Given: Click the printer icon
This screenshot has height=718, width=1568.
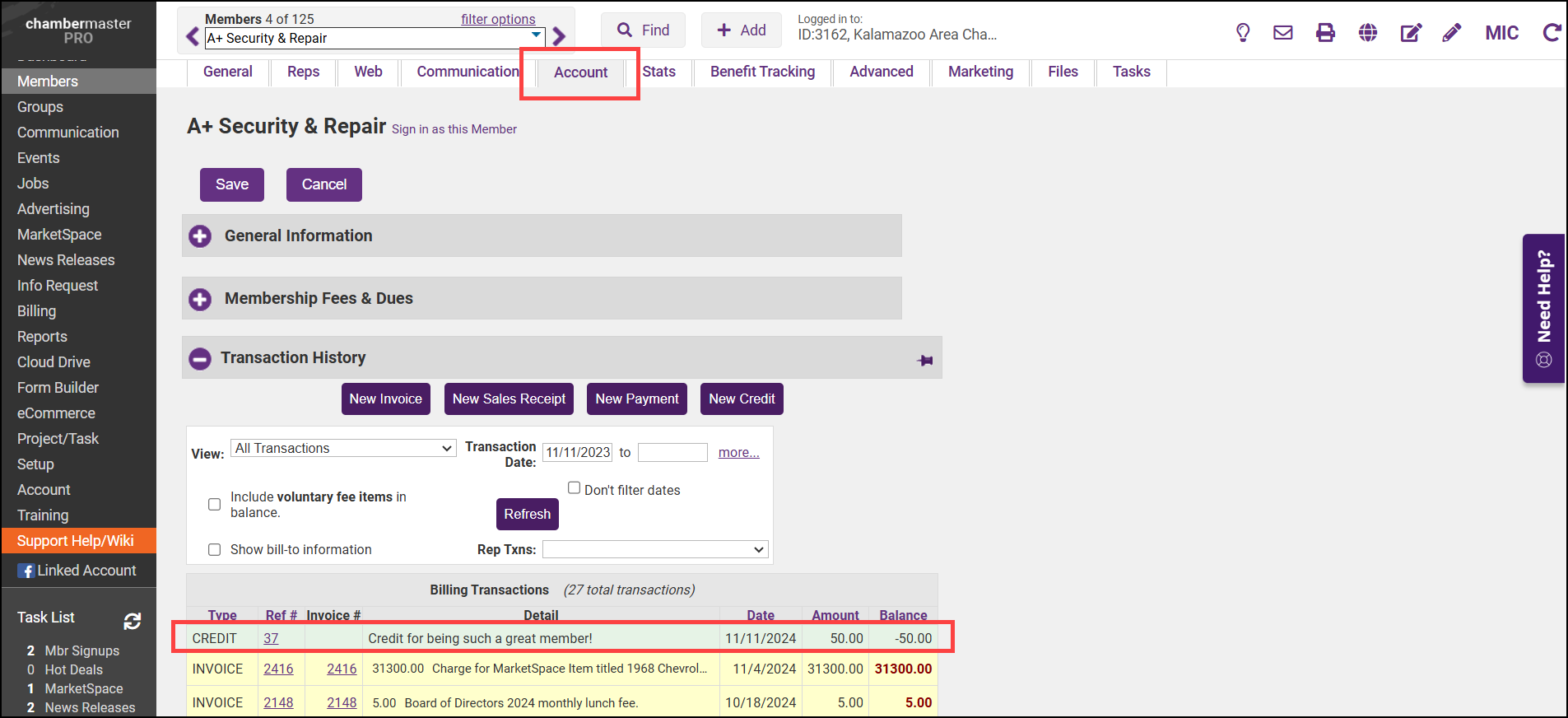Looking at the screenshot, I should click(x=1325, y=33).
